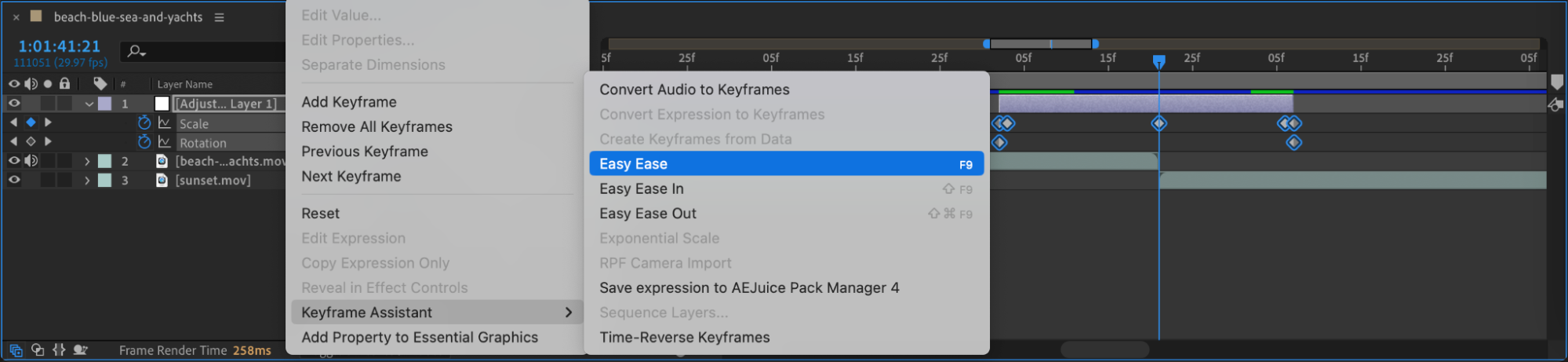Screen dimensions: 1568x362
Task: Toggle the Scale keyframe checkbox diamond
Action: coord(31,122)
